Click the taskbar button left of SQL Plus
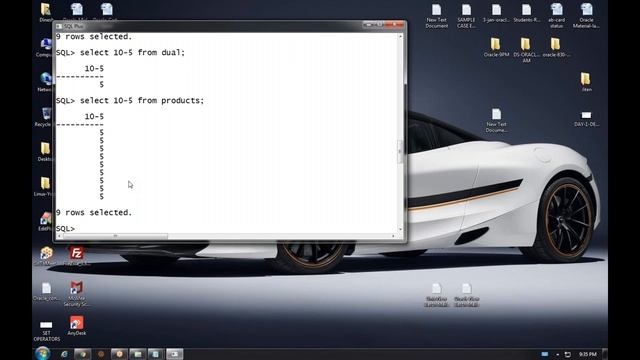The image size is (640, 360). coord(156,354)
